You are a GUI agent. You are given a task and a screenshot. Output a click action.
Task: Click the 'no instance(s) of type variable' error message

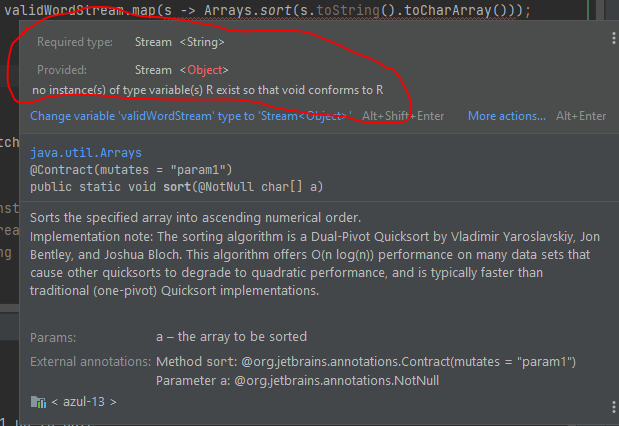click(208, 90)
